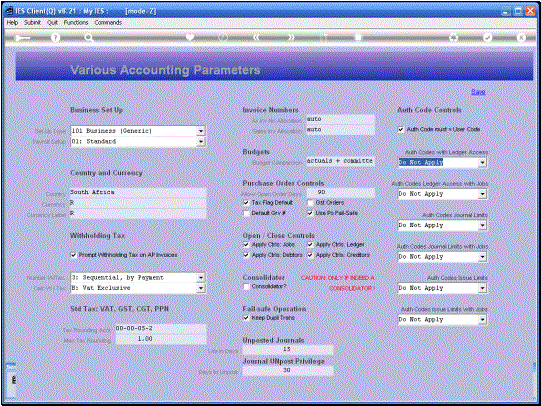Open the Functions menu
The image size is (541, 406).
tap(76, 22)
